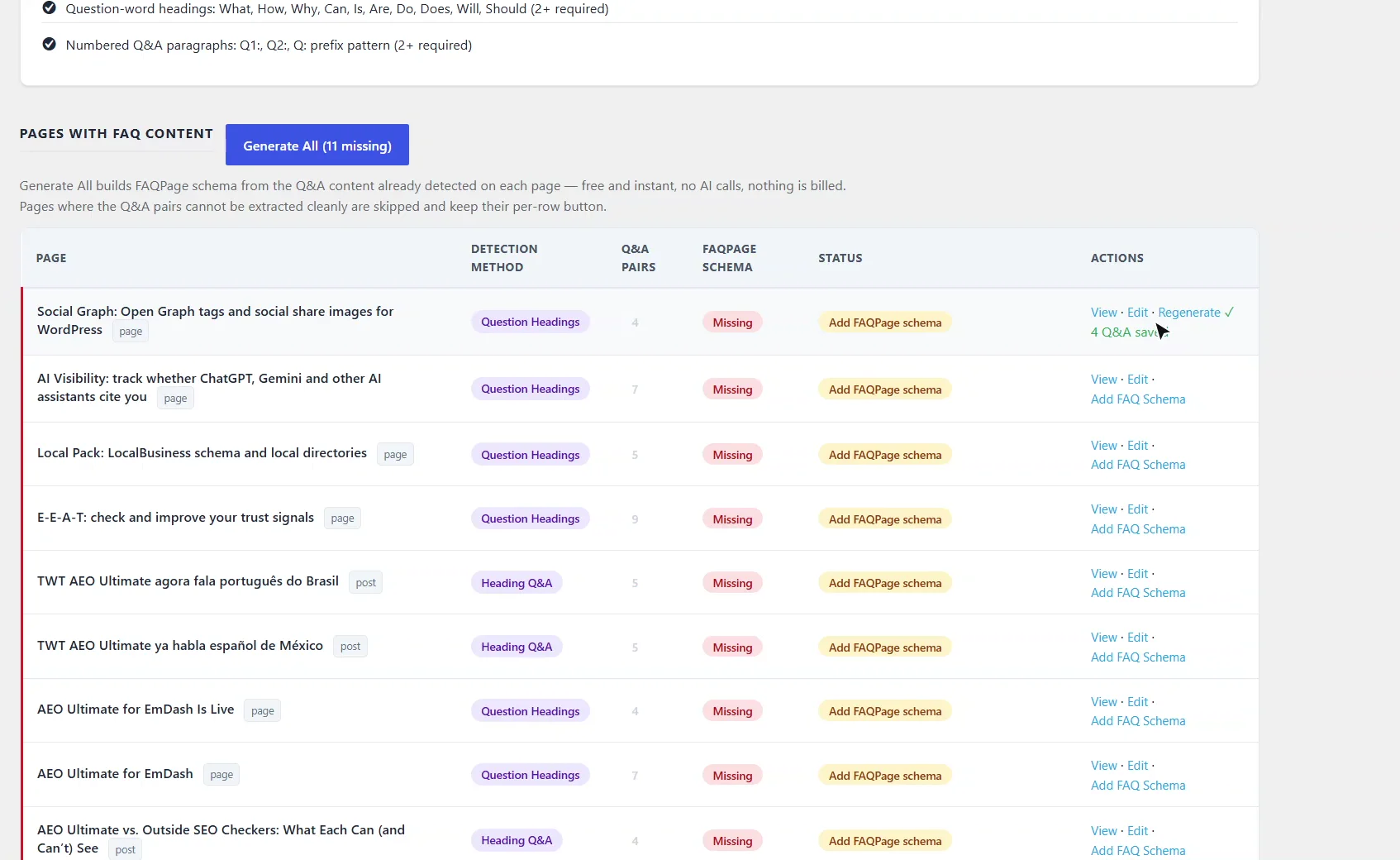
Task: Add FAQ Schema for AI Visibility page
Action: pos(1138,399)
